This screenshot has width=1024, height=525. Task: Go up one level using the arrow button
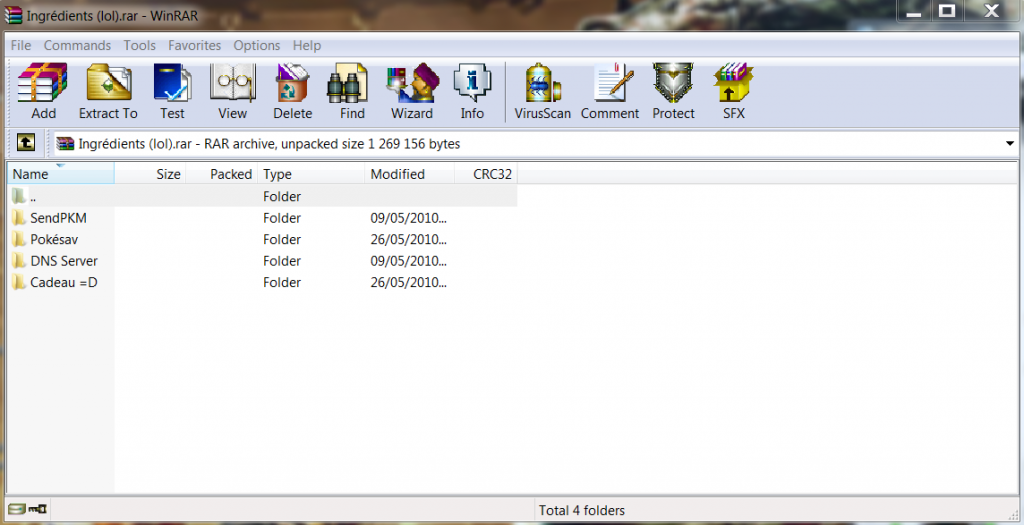[26, 142]
